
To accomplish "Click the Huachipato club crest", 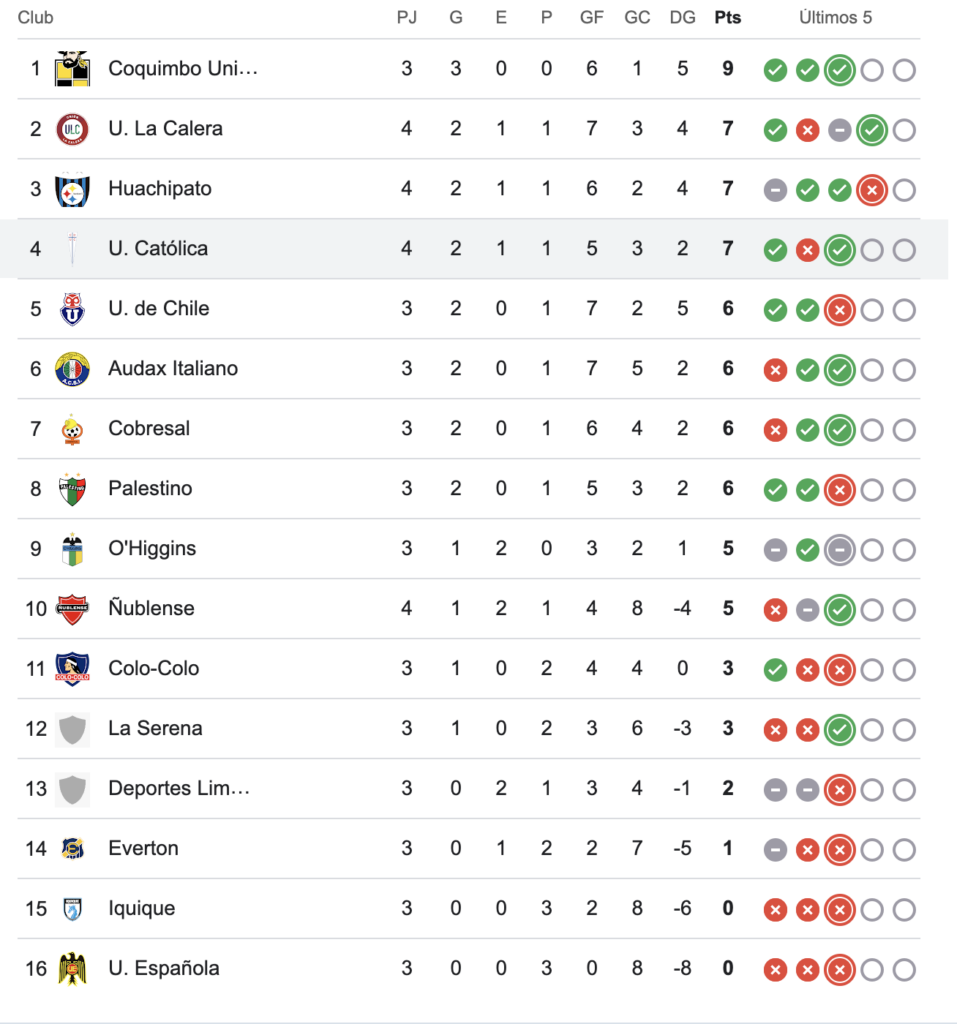I will 72,189.
